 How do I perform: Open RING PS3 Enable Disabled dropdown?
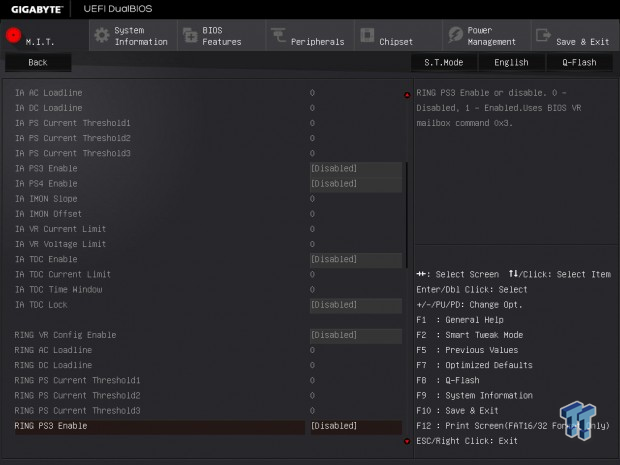click(x=356, y=426)
